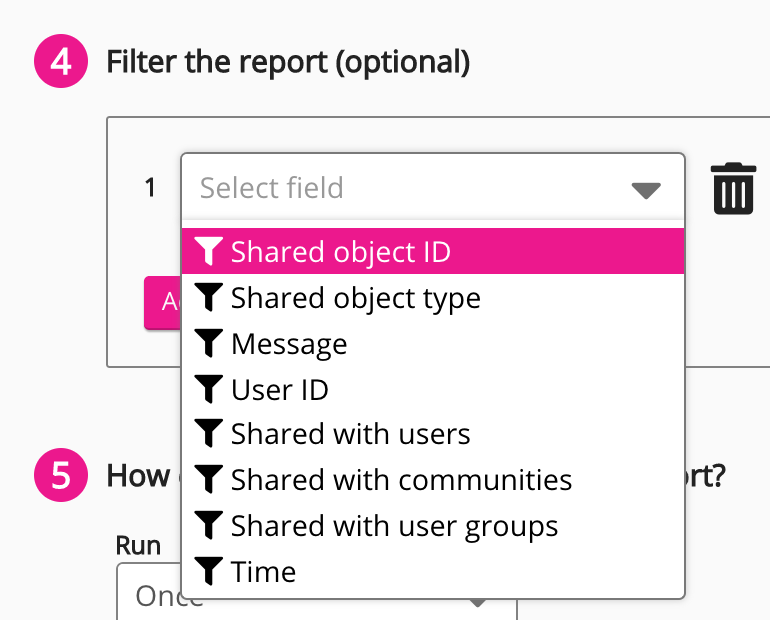The image size is (770, 620).
Task: Click the trash can delete filter icon
Action: coord(732,188)
